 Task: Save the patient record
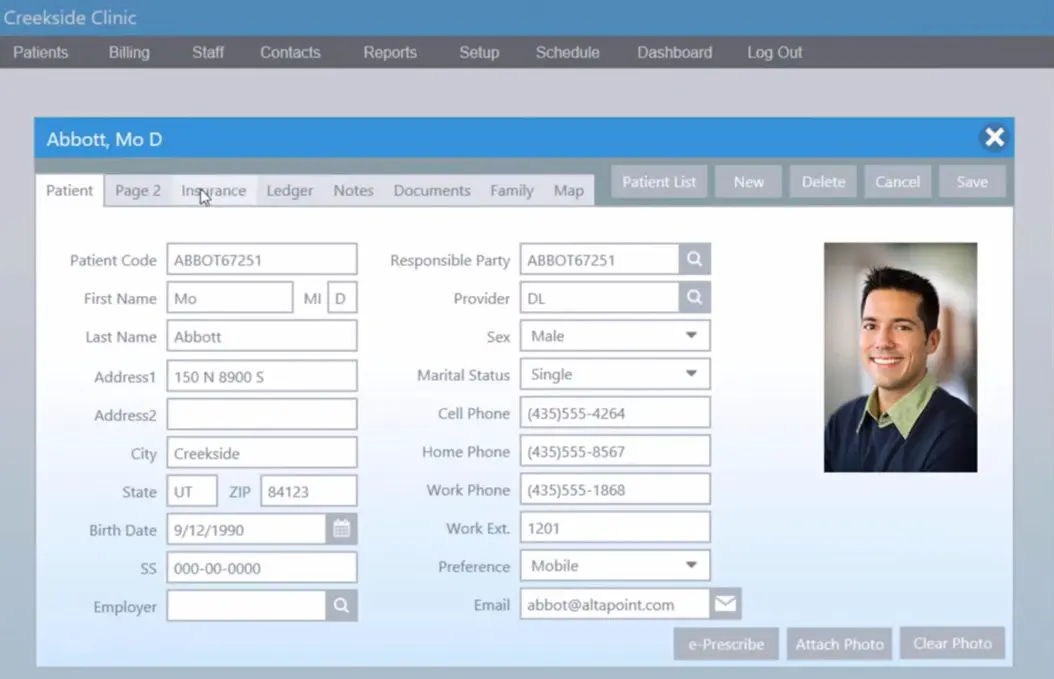click(971, 181)
